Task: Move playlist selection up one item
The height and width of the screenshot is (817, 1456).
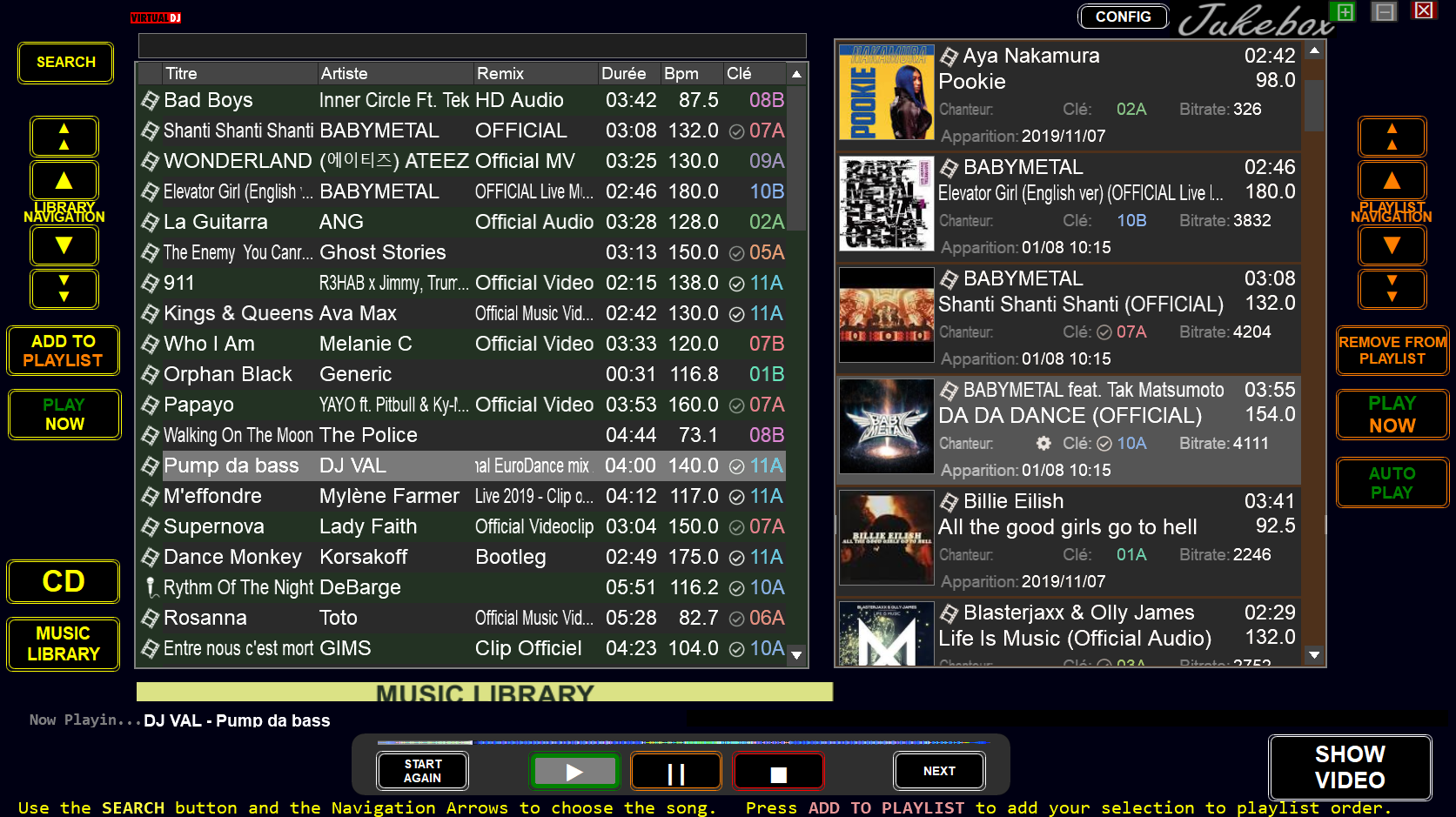Action: tap(1392, 181)
